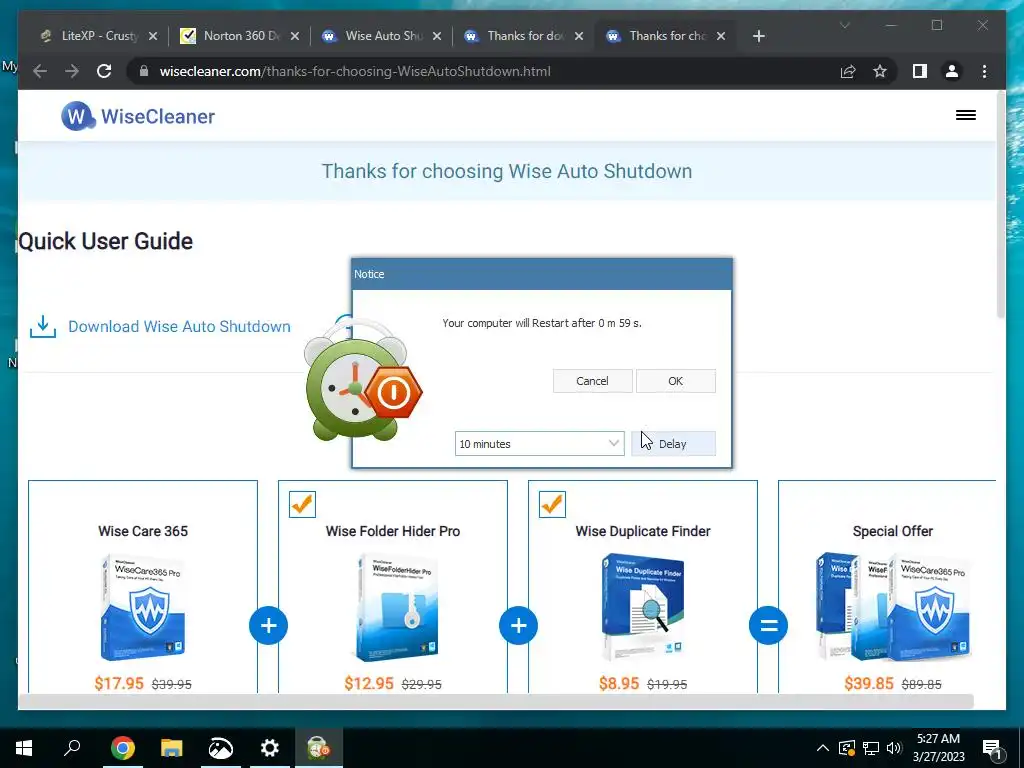Viewport: 1024px width, 768px height.
Task: Click the page horizontal scrollbar
Action: pyautogui.click(x=496, y=701)
